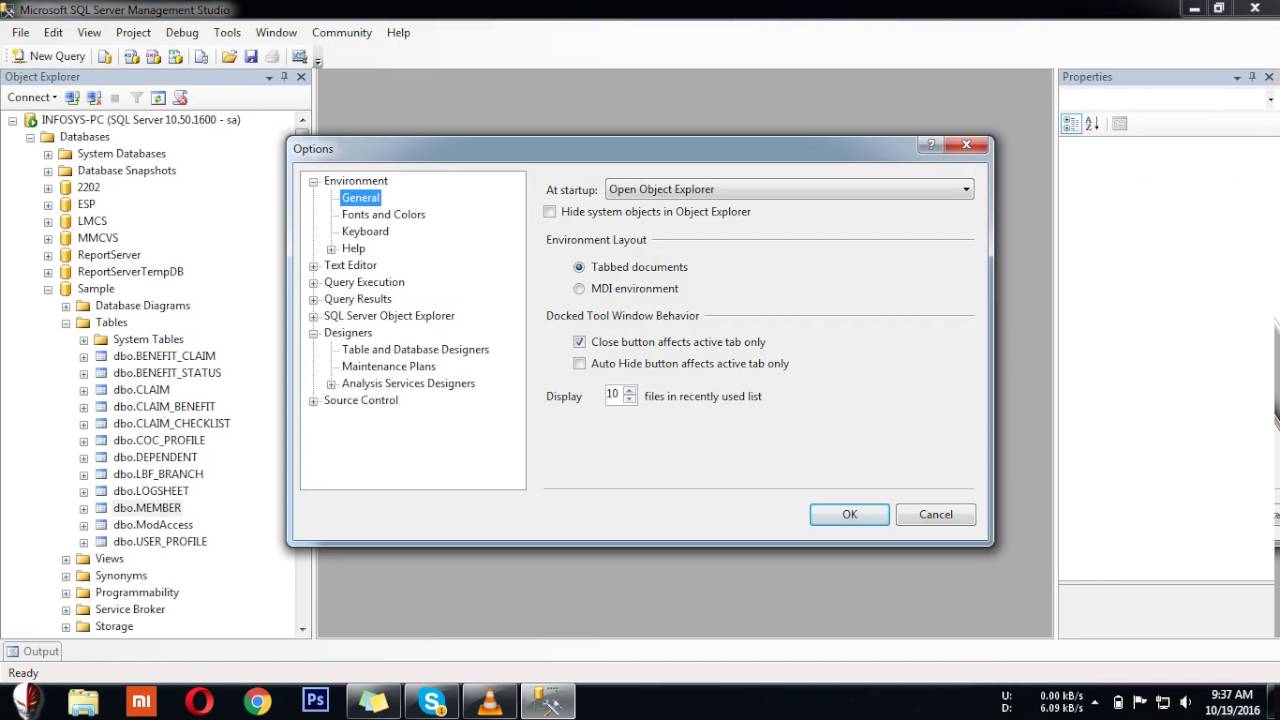Select Fonts and Colors in Options tree
The width and height of the screenshot is (1280, 720).
(x=384, y=215)
